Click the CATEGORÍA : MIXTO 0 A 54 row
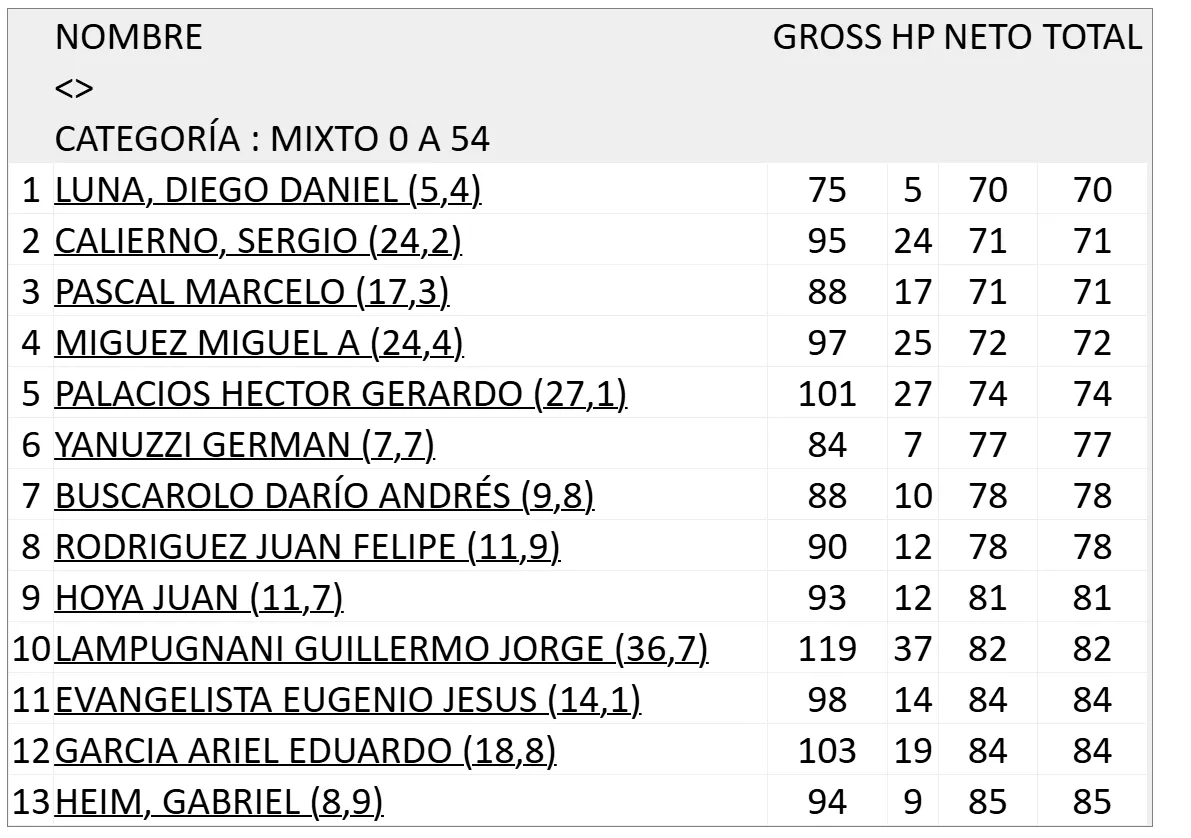Viewport: 1191px width, 838px height. [272, 140]
